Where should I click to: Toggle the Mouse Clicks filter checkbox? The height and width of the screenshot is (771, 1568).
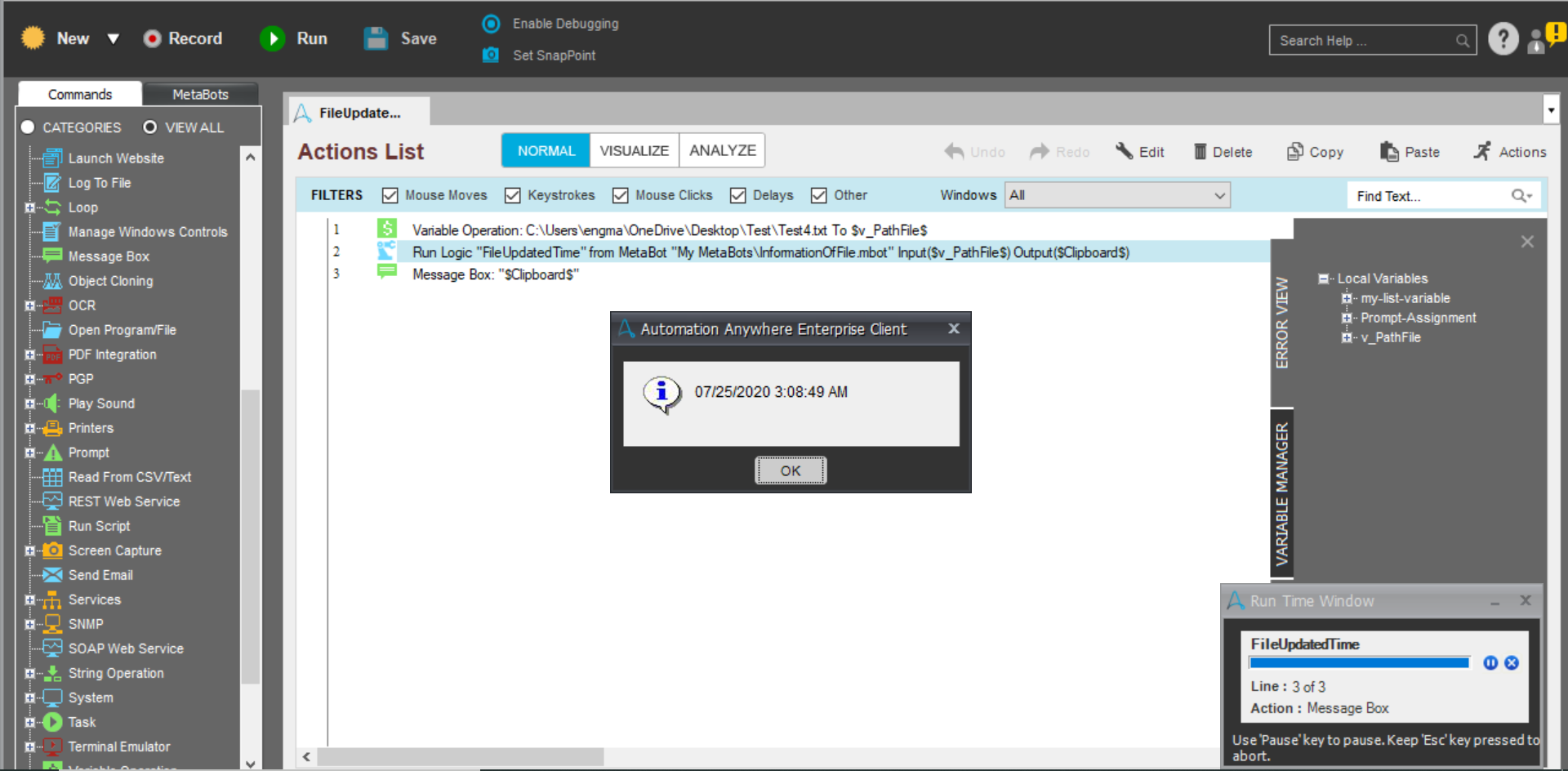[x=621, y=195]
